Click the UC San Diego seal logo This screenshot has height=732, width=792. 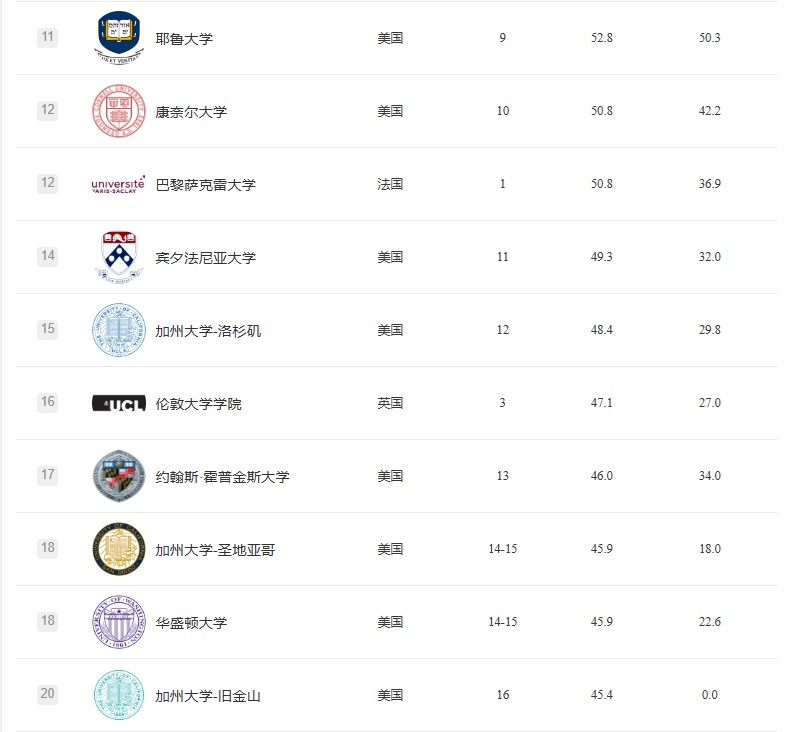click(x=118, y=549)
